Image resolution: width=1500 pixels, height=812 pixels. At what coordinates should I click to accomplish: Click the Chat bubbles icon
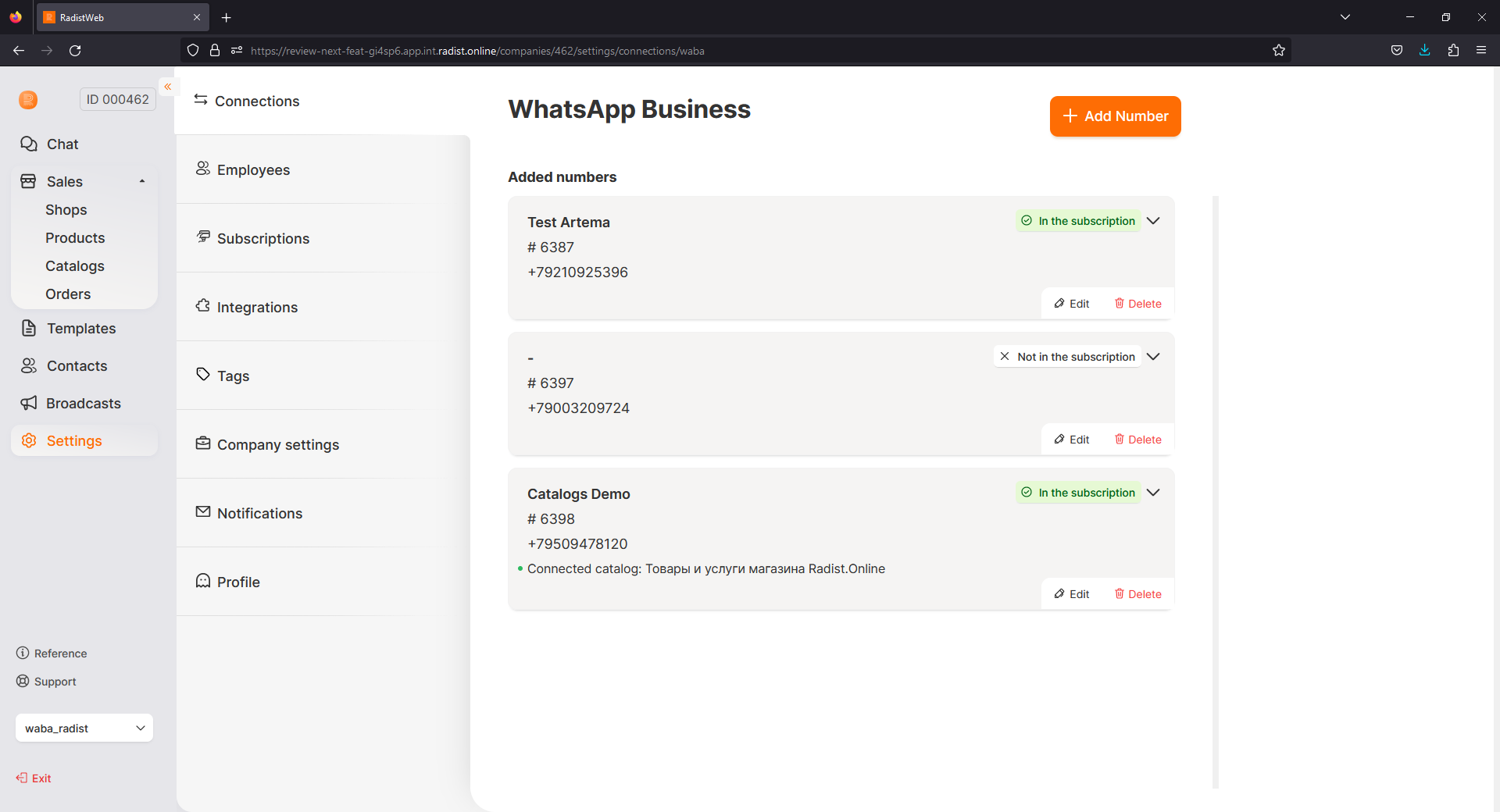coord(29,144)
